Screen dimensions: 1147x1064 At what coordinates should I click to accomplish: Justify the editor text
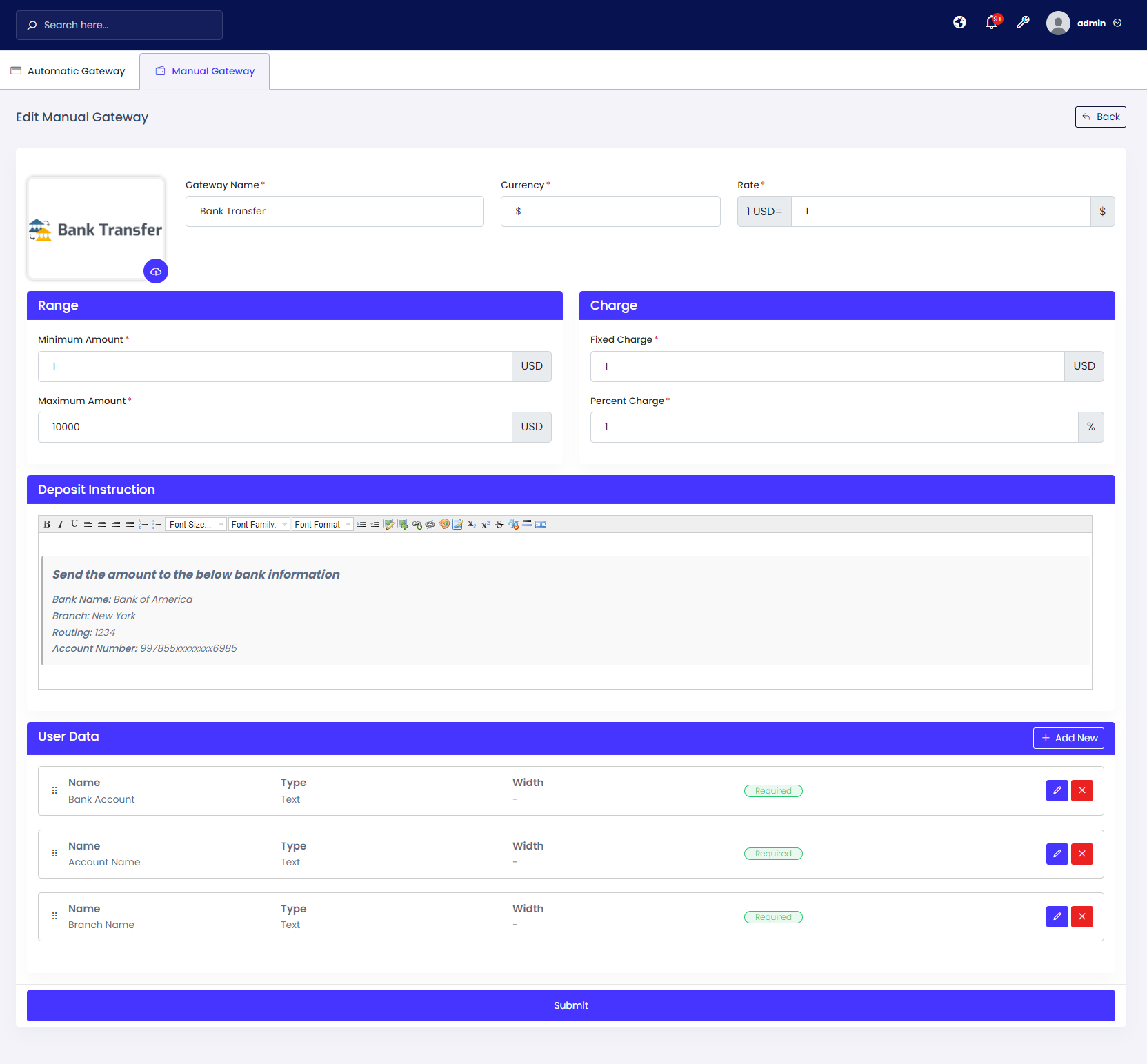[x=130, y=524]
